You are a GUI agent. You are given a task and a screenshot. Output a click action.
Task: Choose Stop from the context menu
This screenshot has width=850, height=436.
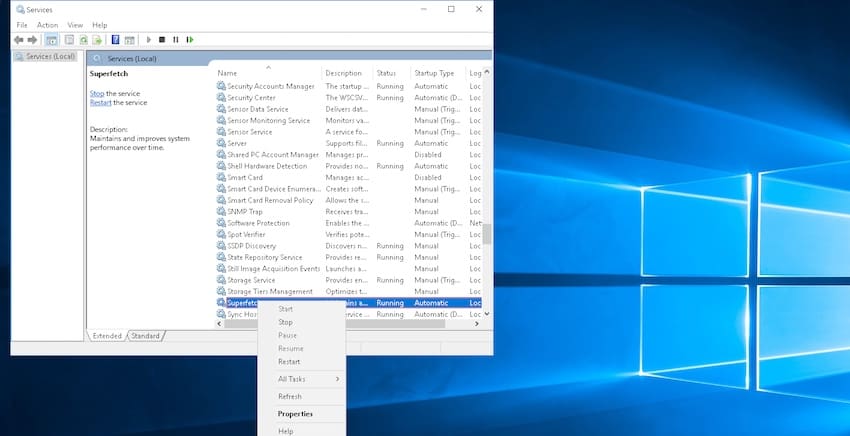[301, 322]
